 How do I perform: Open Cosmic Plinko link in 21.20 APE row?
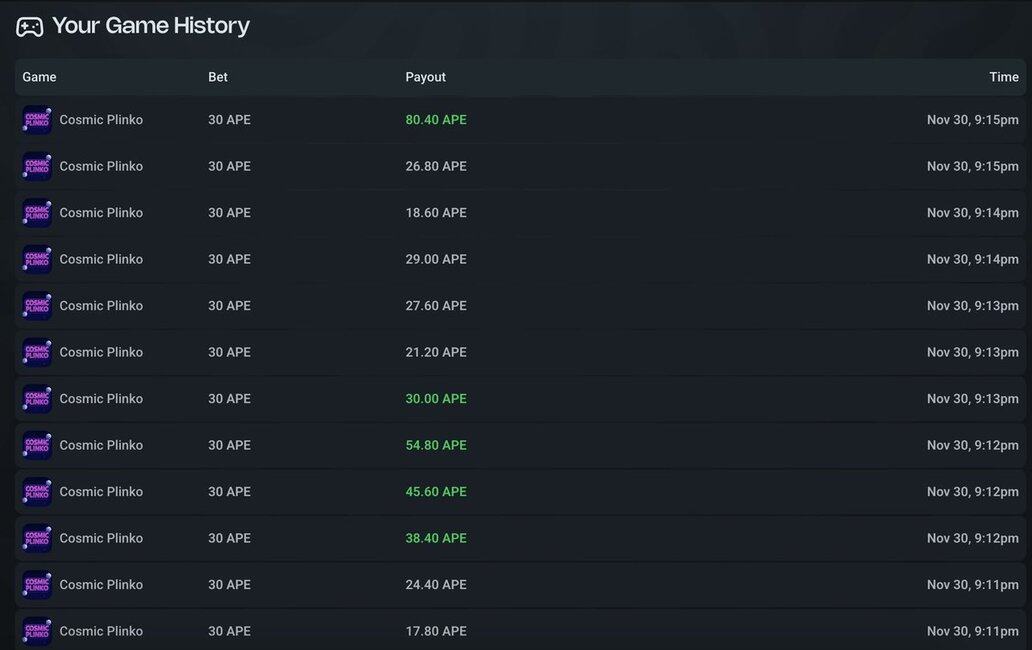tap(101, 352)
